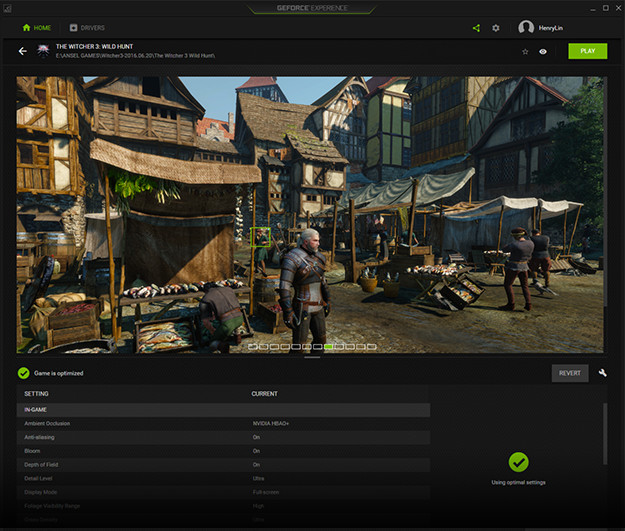Click the game install path text
Image resolution: width=625 pixels, height=531 pixels.
click(135, 56)
